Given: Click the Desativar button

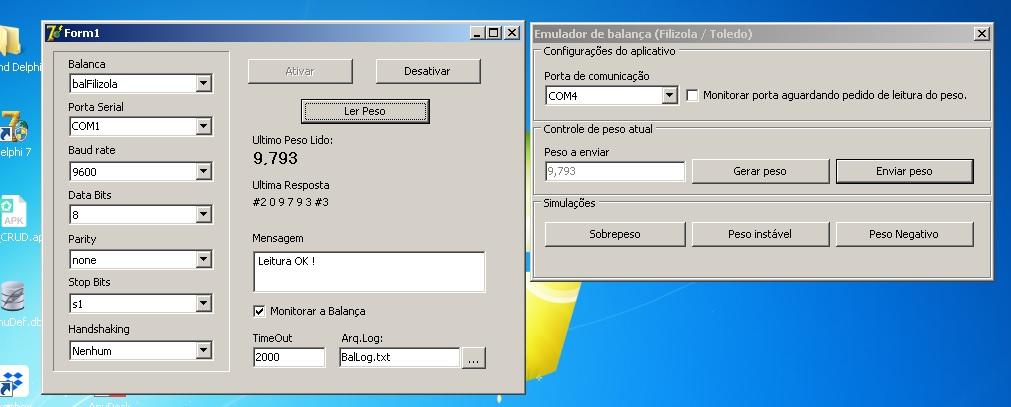Looking at the screenshot, I should (428, 72).
